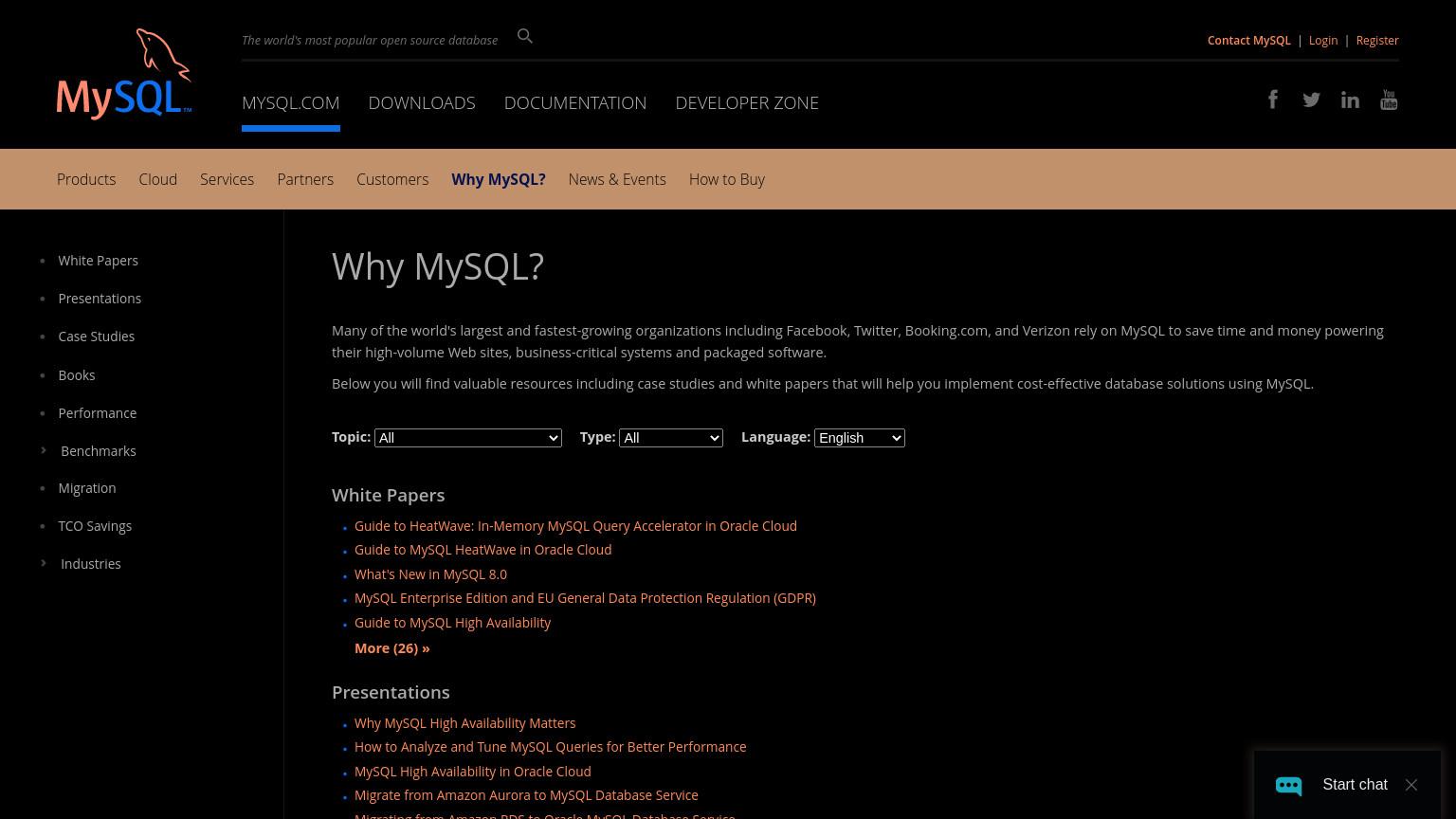This screenshot has width=1456, height=819.
Task: Open the MySQL YouTube icon
Action: click(x=1389, y=100)
